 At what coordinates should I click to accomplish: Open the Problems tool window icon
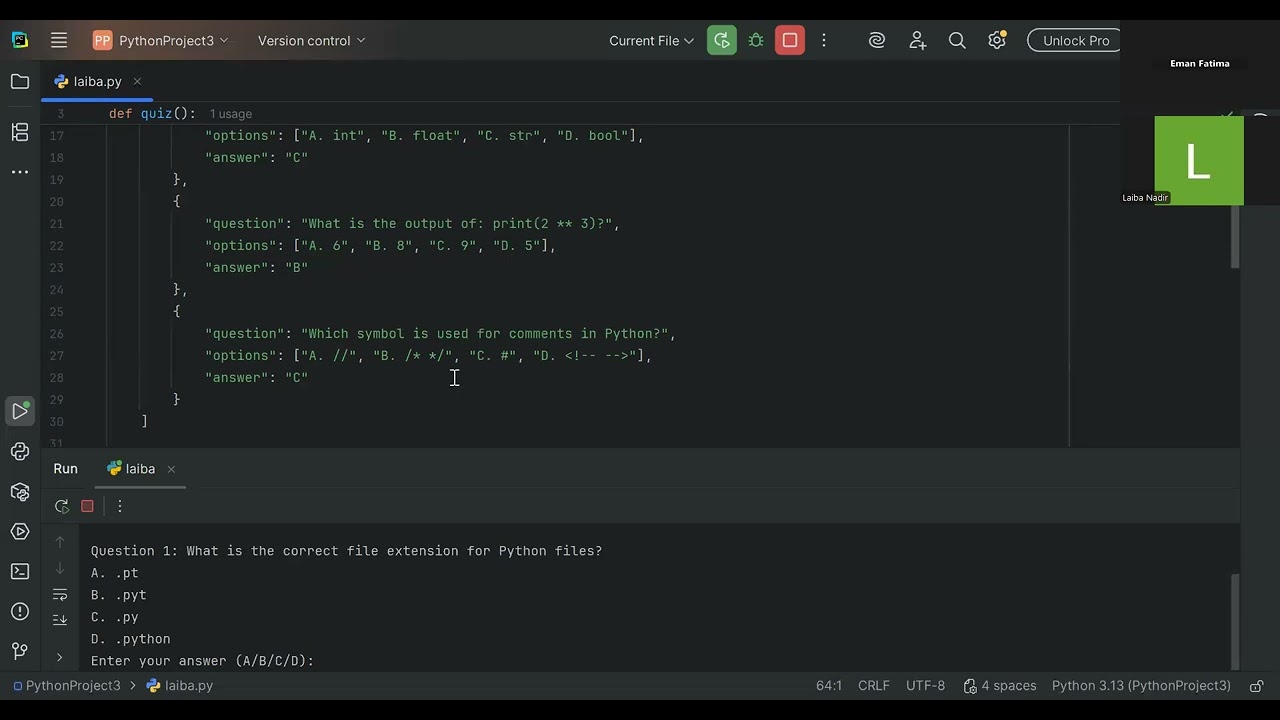point(20,612)
